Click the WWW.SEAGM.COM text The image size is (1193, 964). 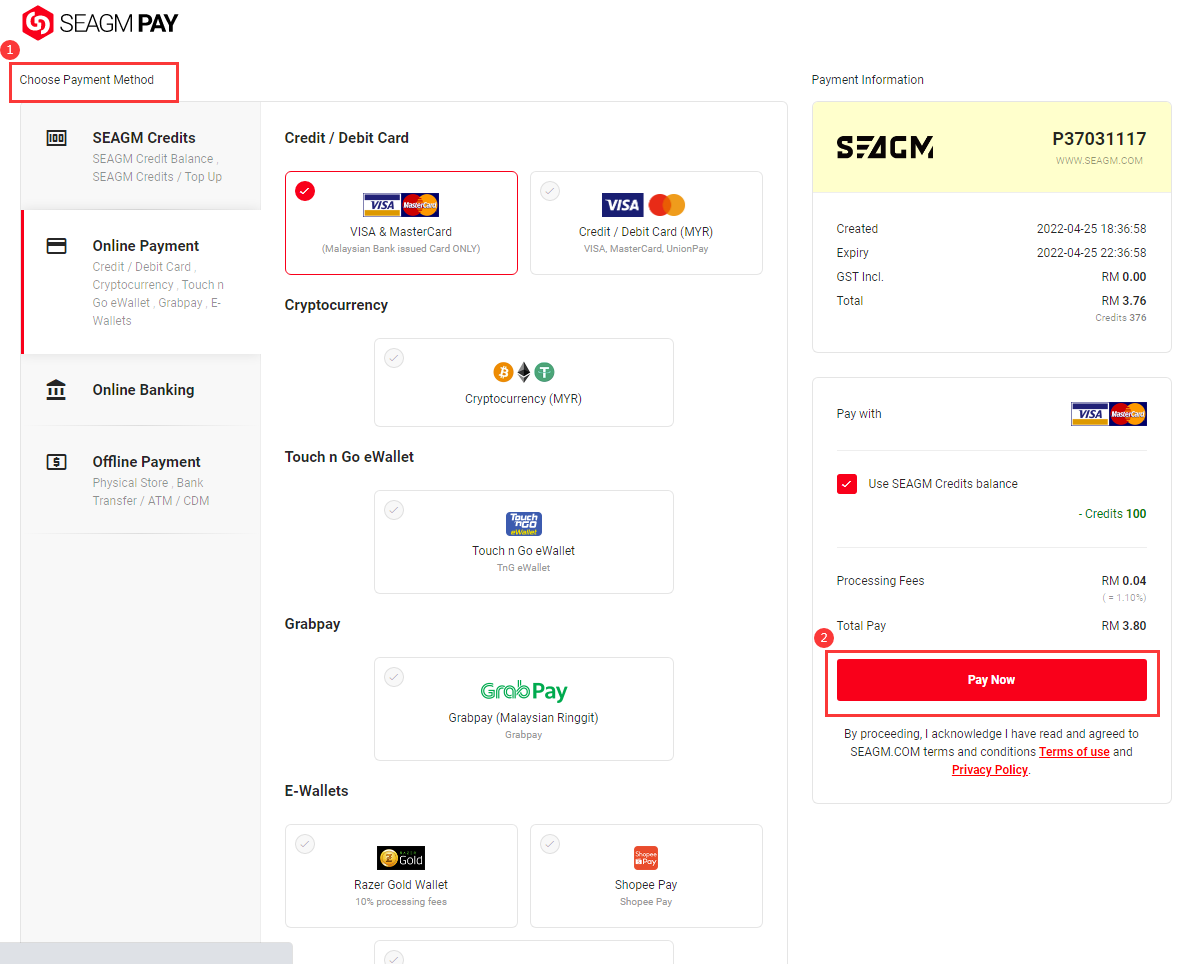point(1099,161)
